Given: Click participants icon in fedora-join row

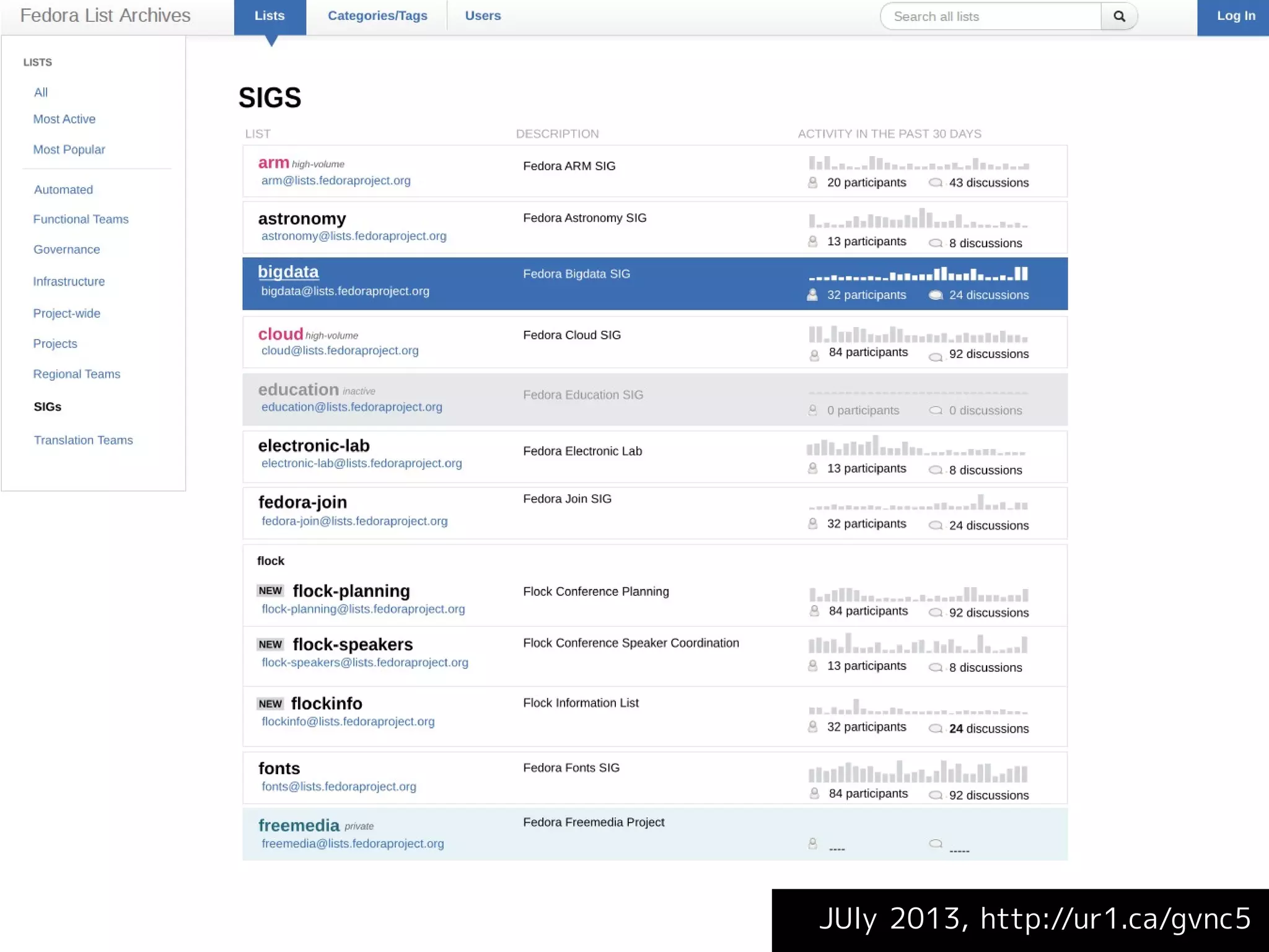Looking at the screenshot, I should (812, 524).
